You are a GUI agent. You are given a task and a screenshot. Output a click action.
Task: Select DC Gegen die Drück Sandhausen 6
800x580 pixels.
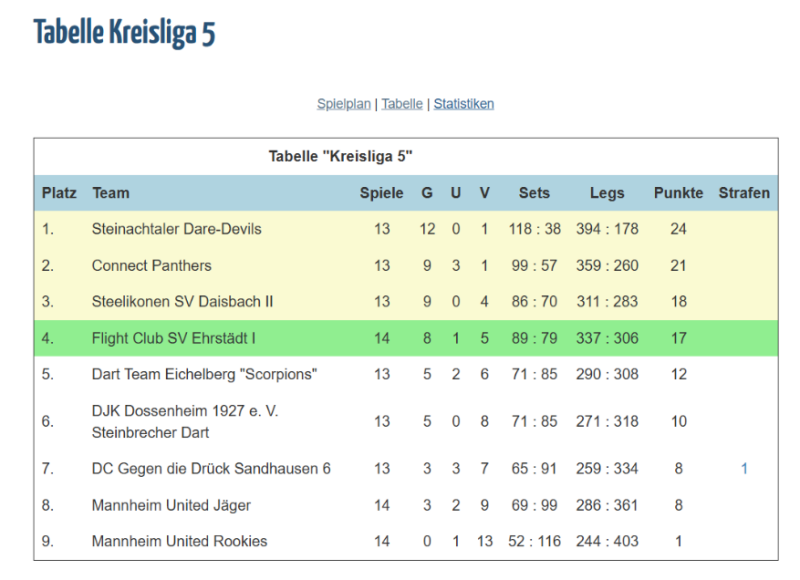[211, 468]
